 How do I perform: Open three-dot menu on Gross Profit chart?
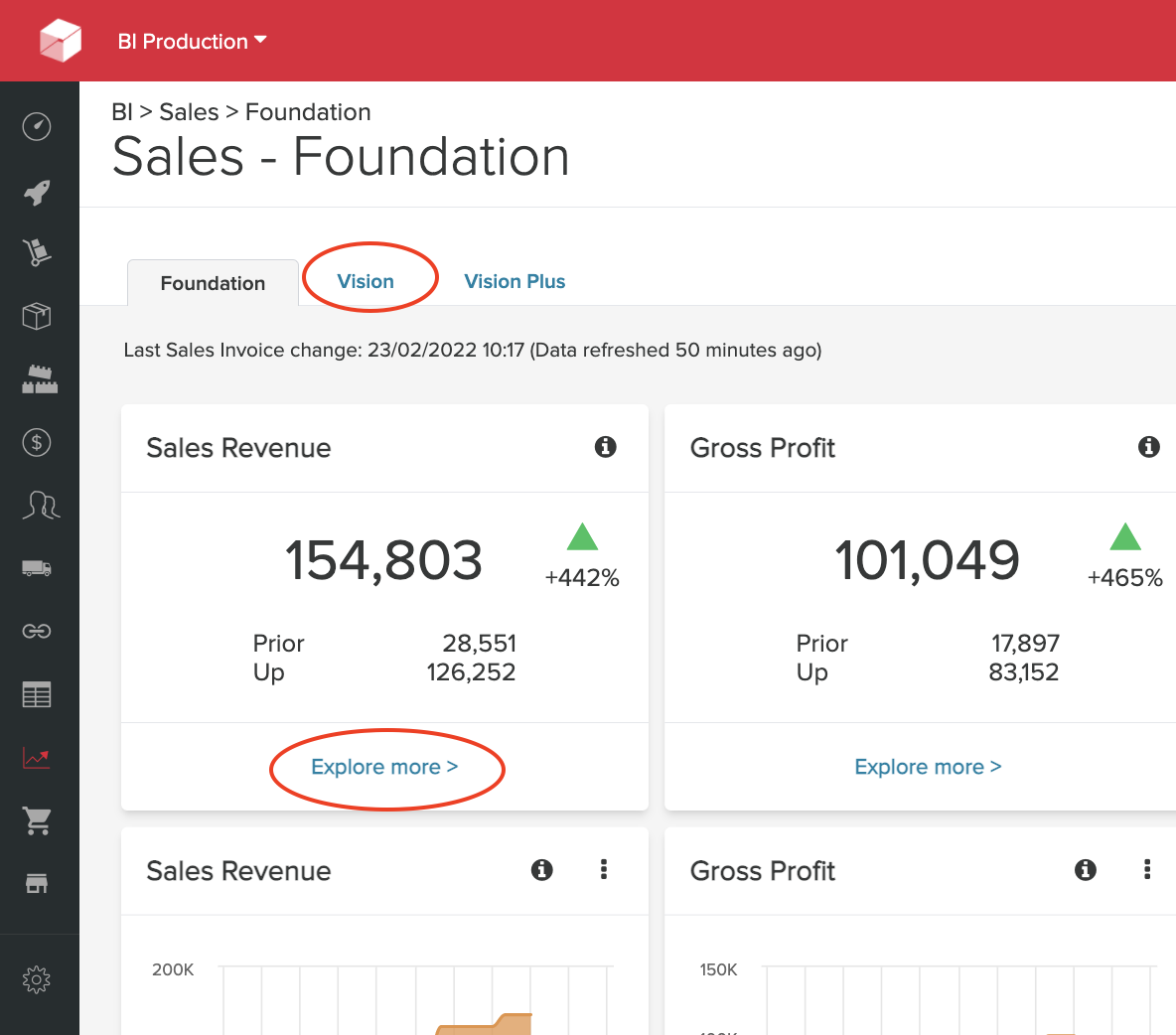[x=1147, y=869]
